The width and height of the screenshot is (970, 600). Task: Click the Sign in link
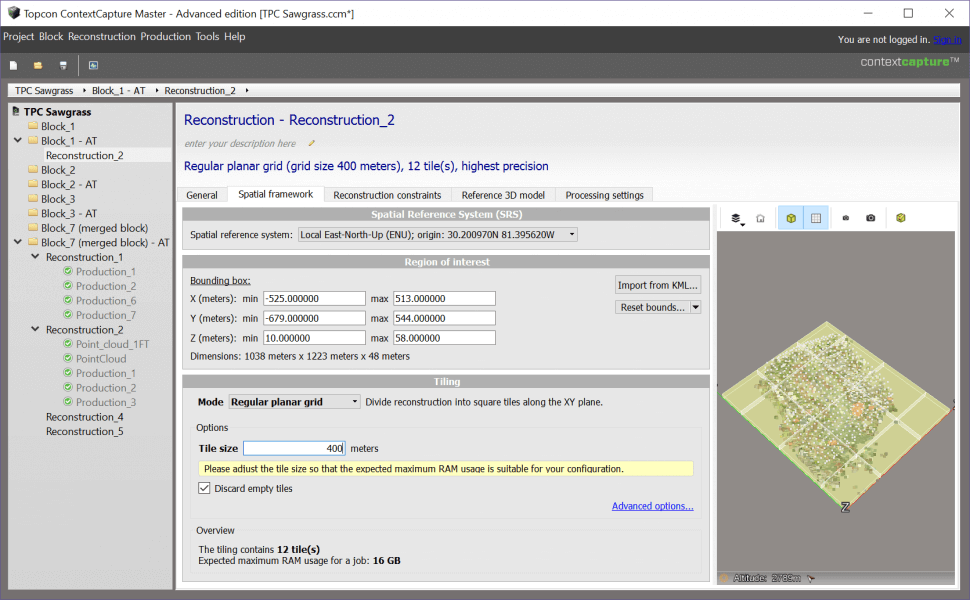click(947, 40)
